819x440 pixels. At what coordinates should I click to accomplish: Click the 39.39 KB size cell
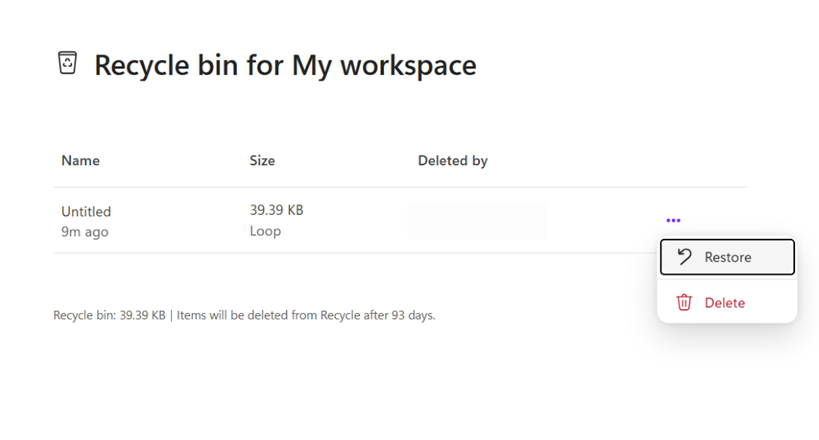276,210
